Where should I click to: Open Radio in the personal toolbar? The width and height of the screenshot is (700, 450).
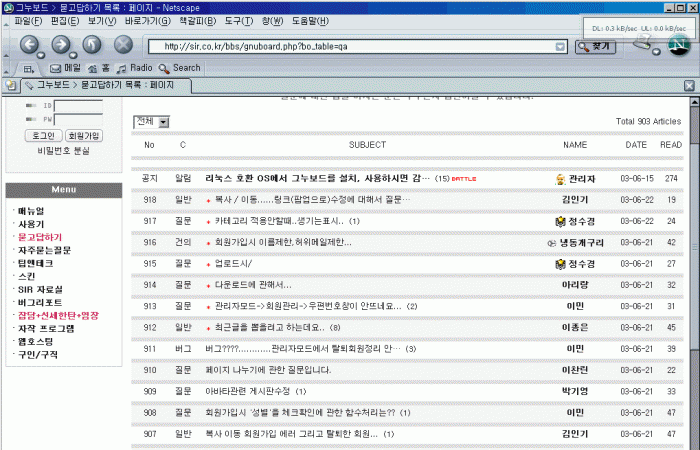point(134,68)
